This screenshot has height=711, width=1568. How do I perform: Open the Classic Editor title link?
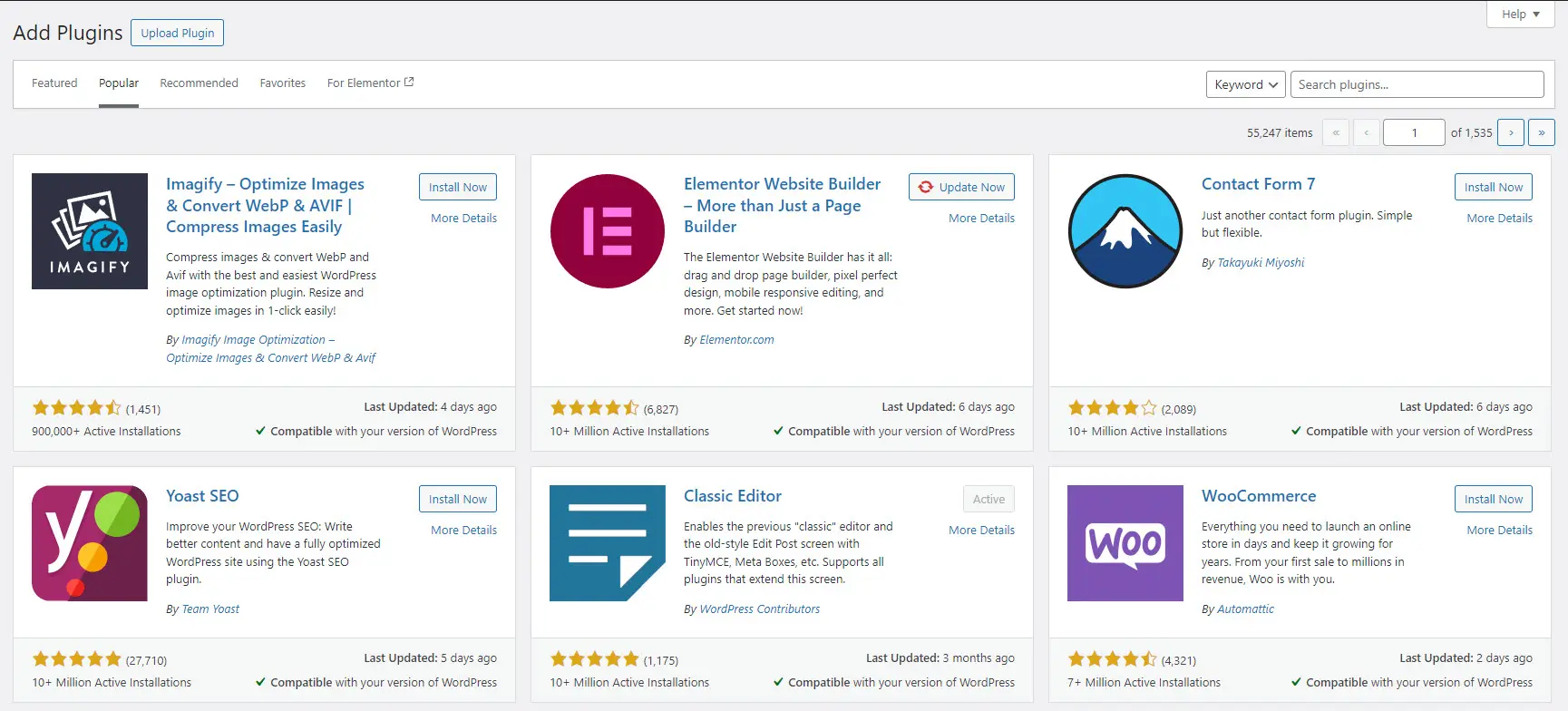pos(733,496)
